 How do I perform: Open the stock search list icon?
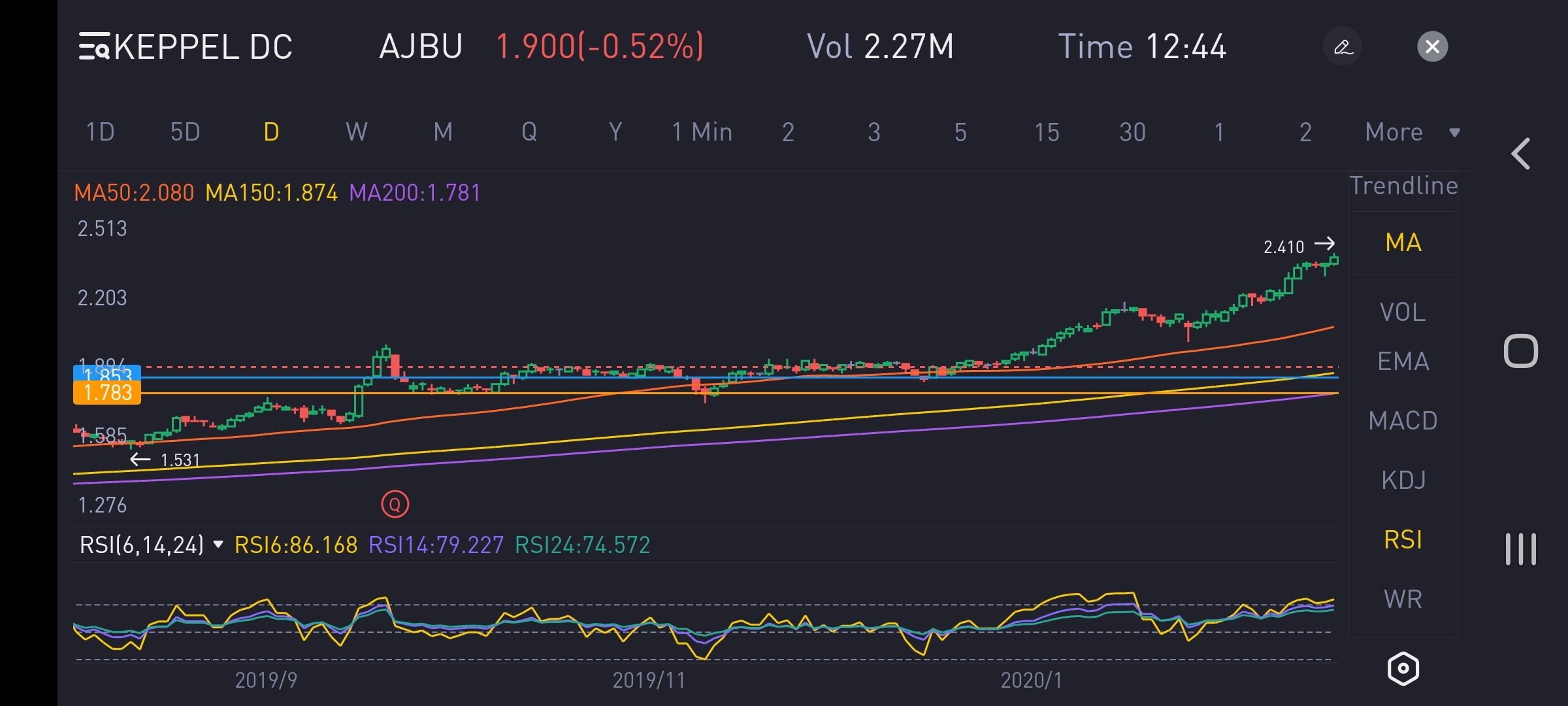tap(94, 46)
